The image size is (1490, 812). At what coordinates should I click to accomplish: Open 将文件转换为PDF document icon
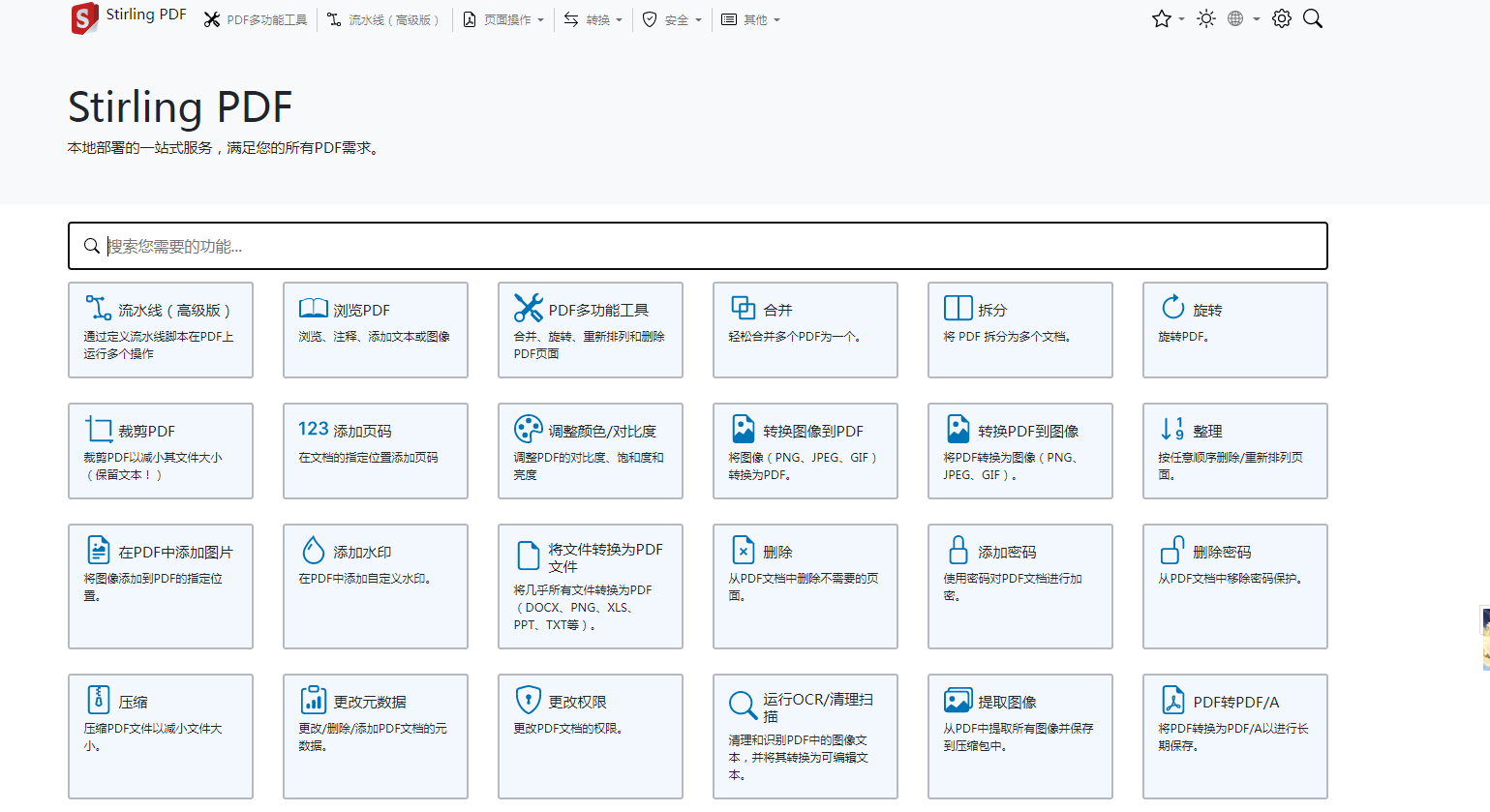point(528,556)
